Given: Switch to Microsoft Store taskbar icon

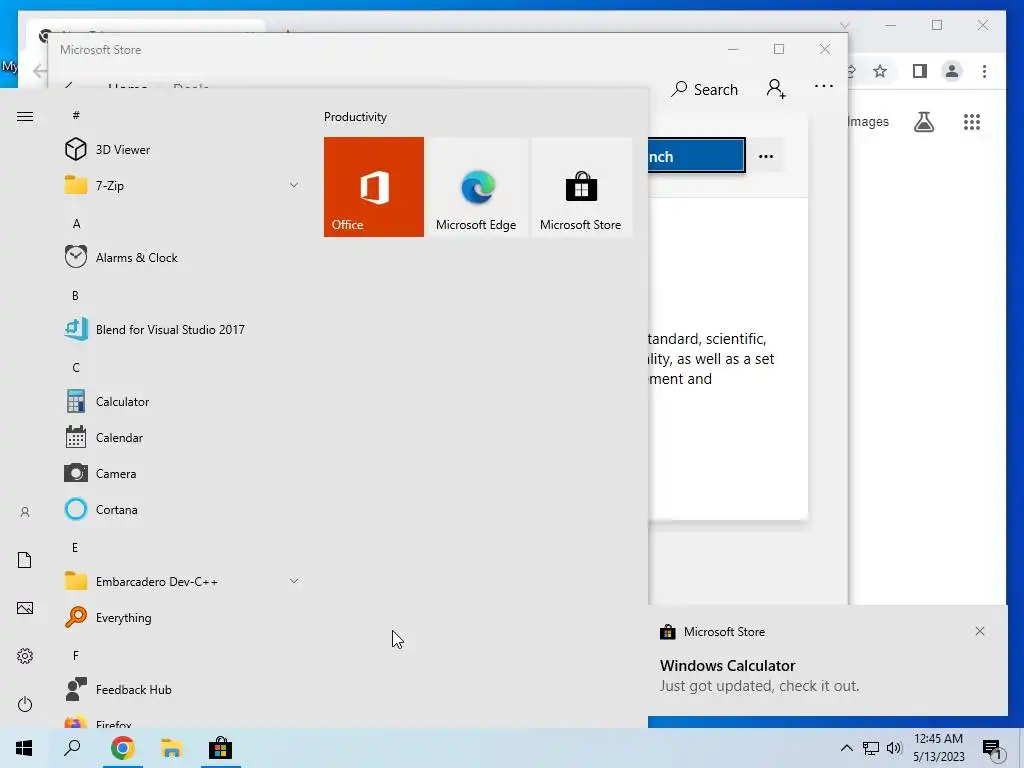Looking at the screenshot, I should [x=220, y=748].
